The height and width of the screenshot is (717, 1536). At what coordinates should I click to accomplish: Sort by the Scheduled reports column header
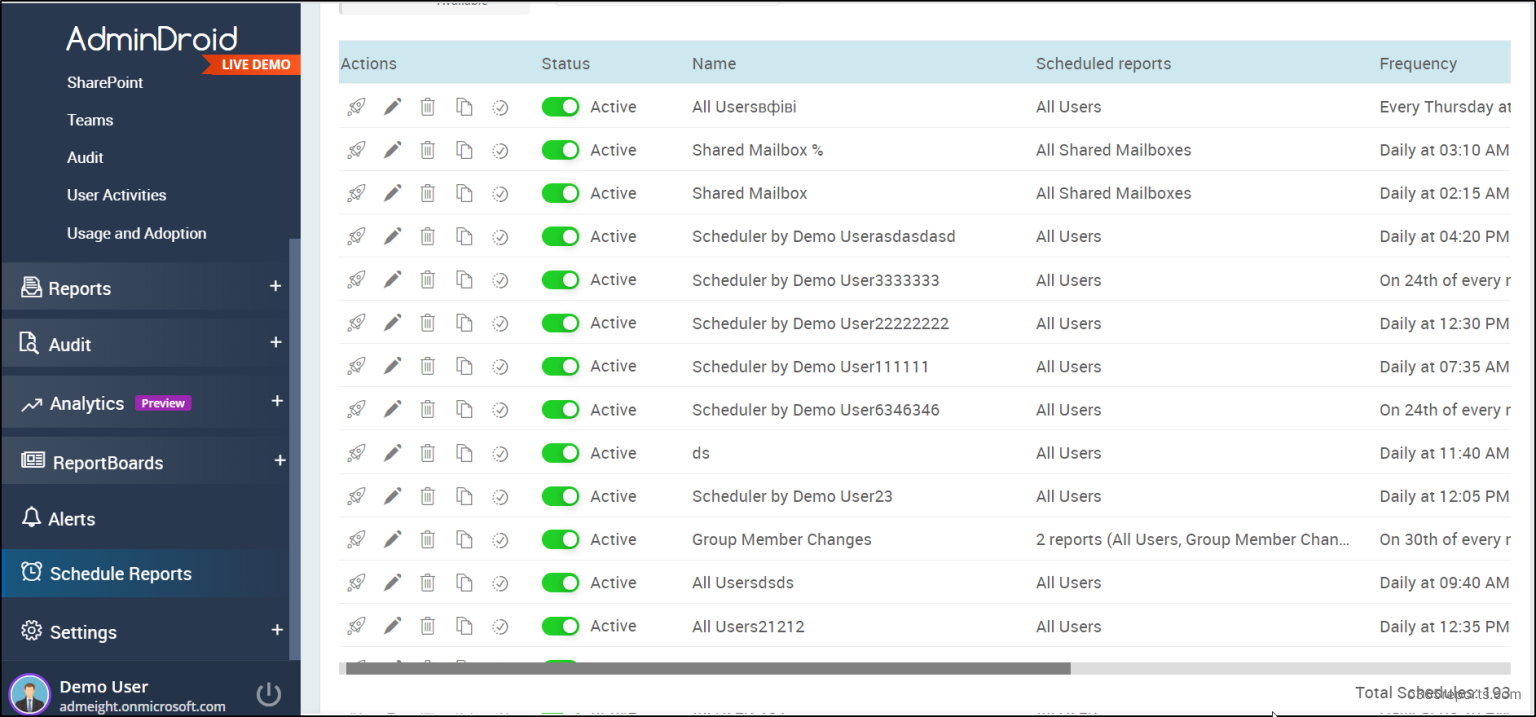click(1103, 63)
